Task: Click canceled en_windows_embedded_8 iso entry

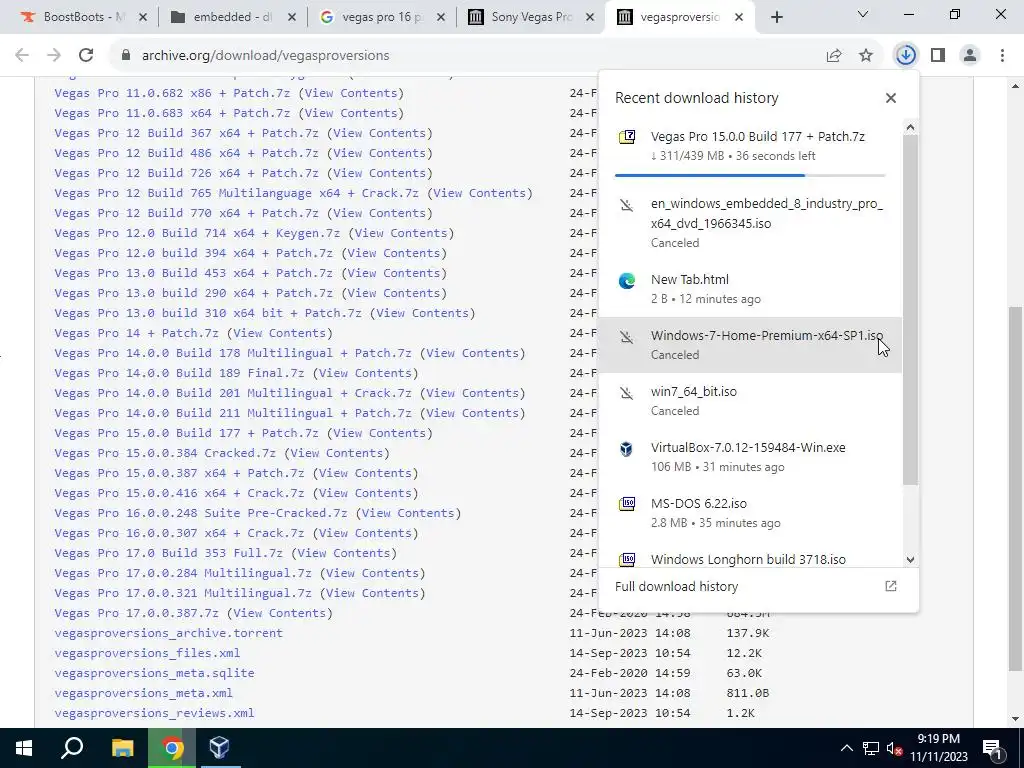Action: (750, 223)
